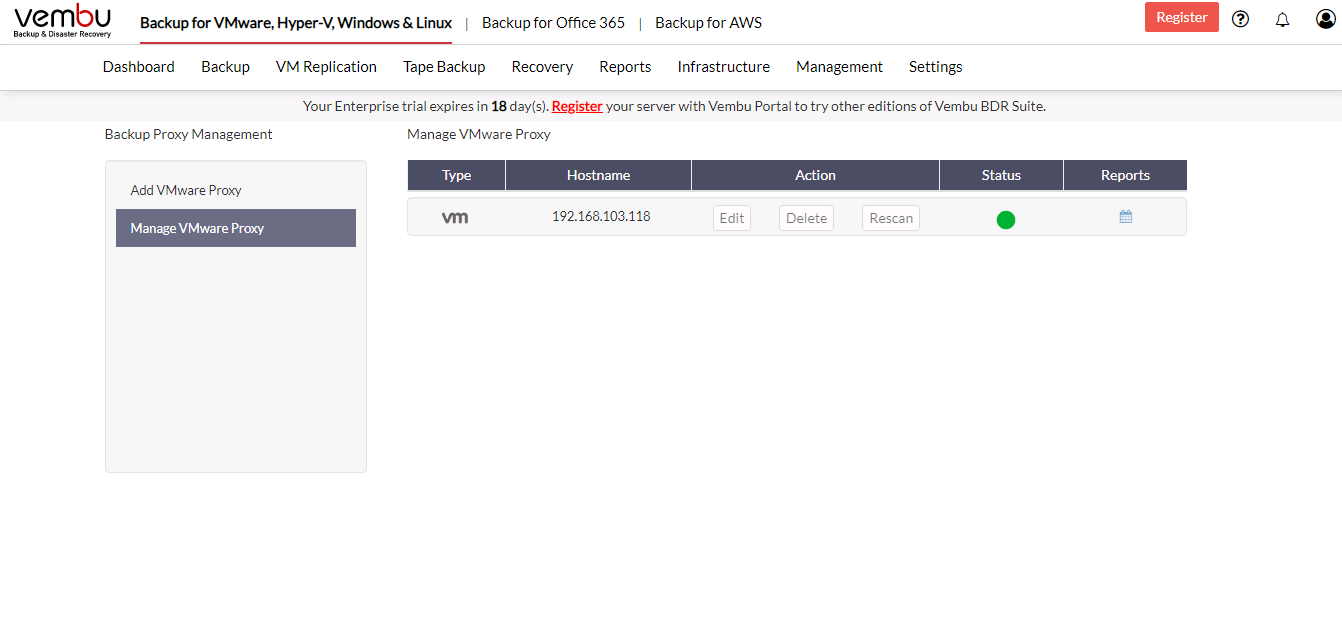Open the Tape Backup menu
The width and height of the screenshot is (1342, 617).
[444, 67]
